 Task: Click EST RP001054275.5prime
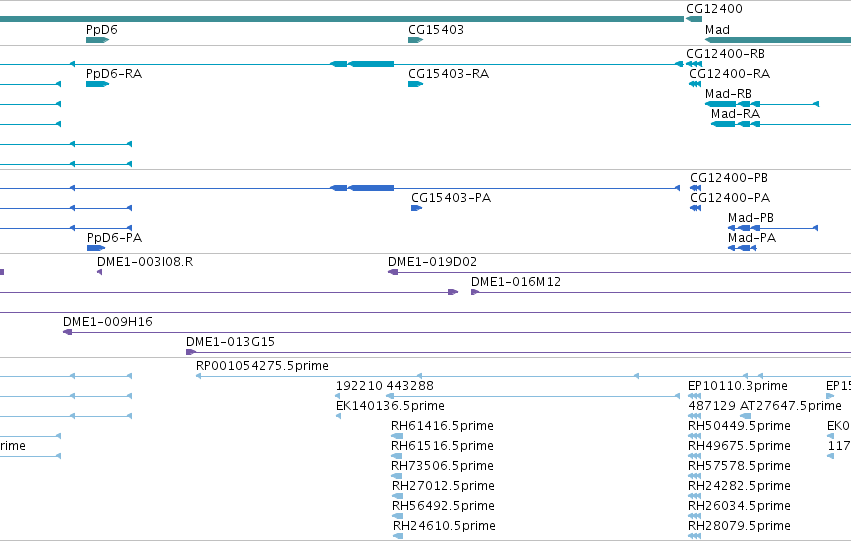262,366
